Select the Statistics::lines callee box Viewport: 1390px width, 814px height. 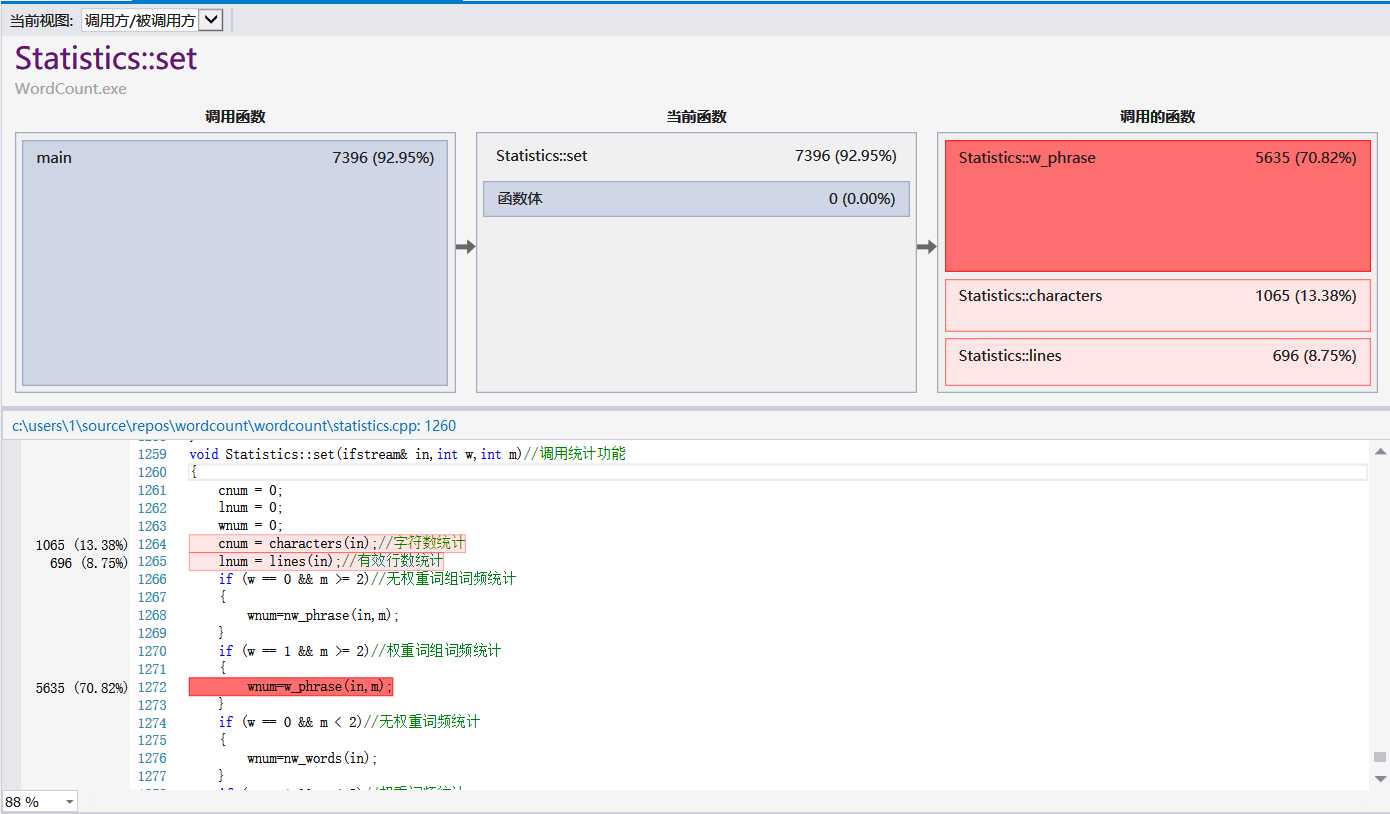point(1157,362)
